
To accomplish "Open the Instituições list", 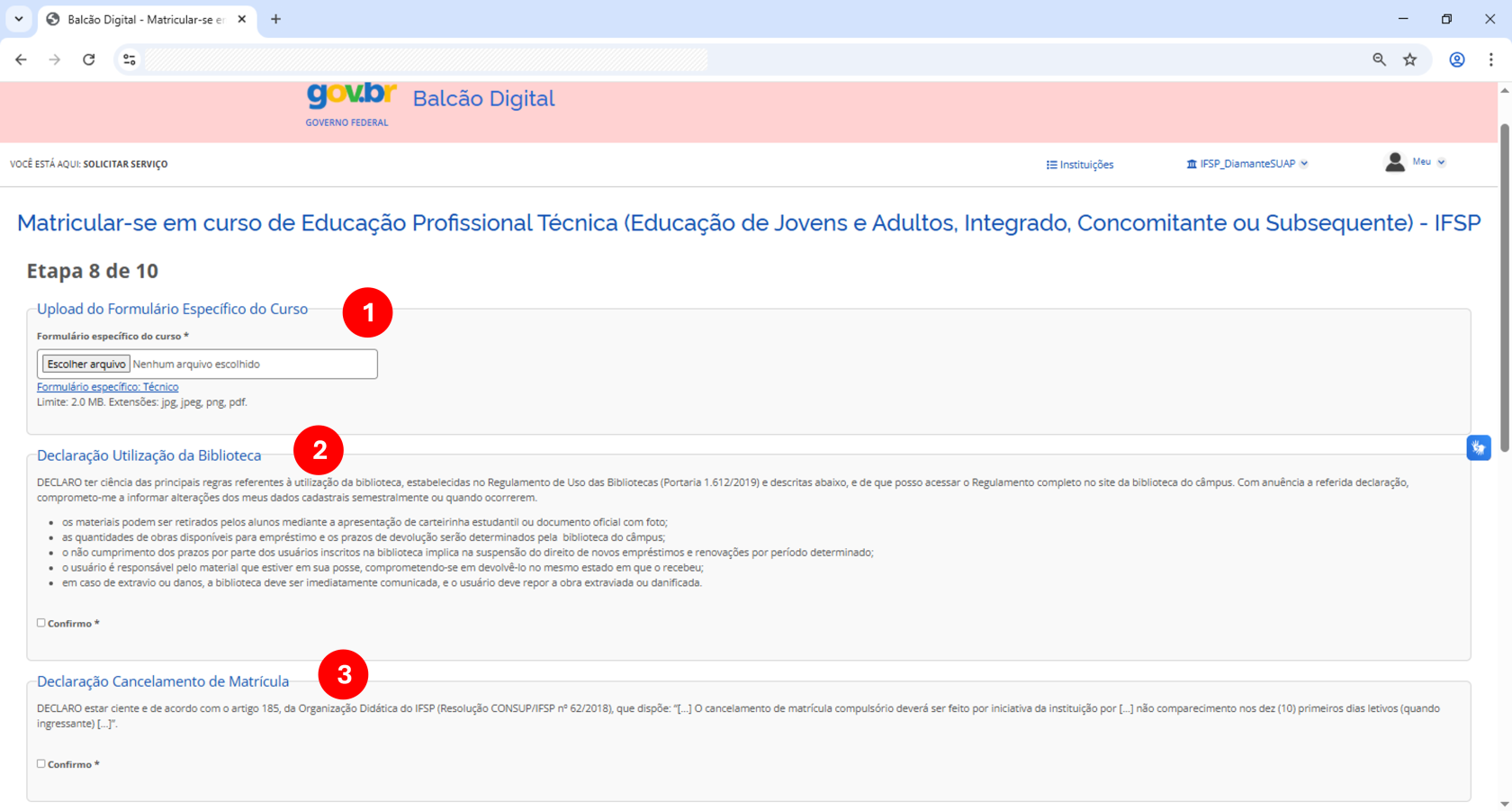I will (x=1079, y=164).
